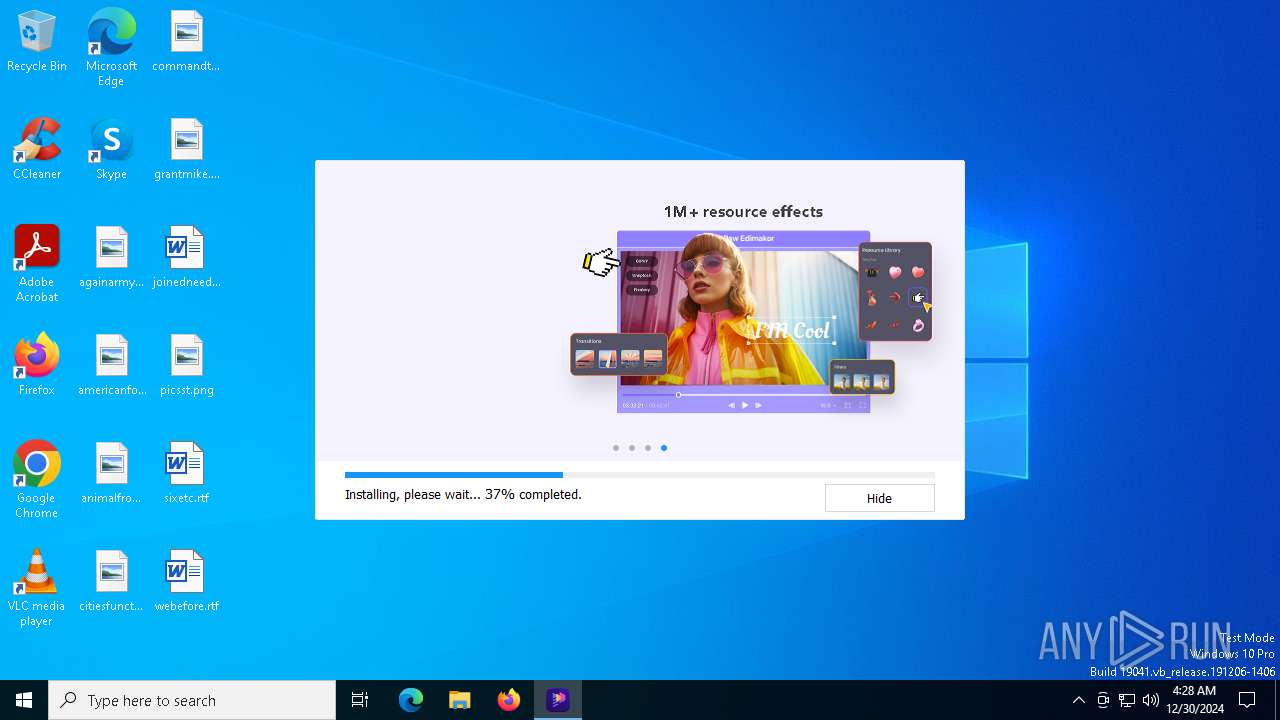Image resolution: width=1280 pixels, height=720 pixels.
Task: Select the CCleaner desktop shortcut
Action: pos(37,150)
